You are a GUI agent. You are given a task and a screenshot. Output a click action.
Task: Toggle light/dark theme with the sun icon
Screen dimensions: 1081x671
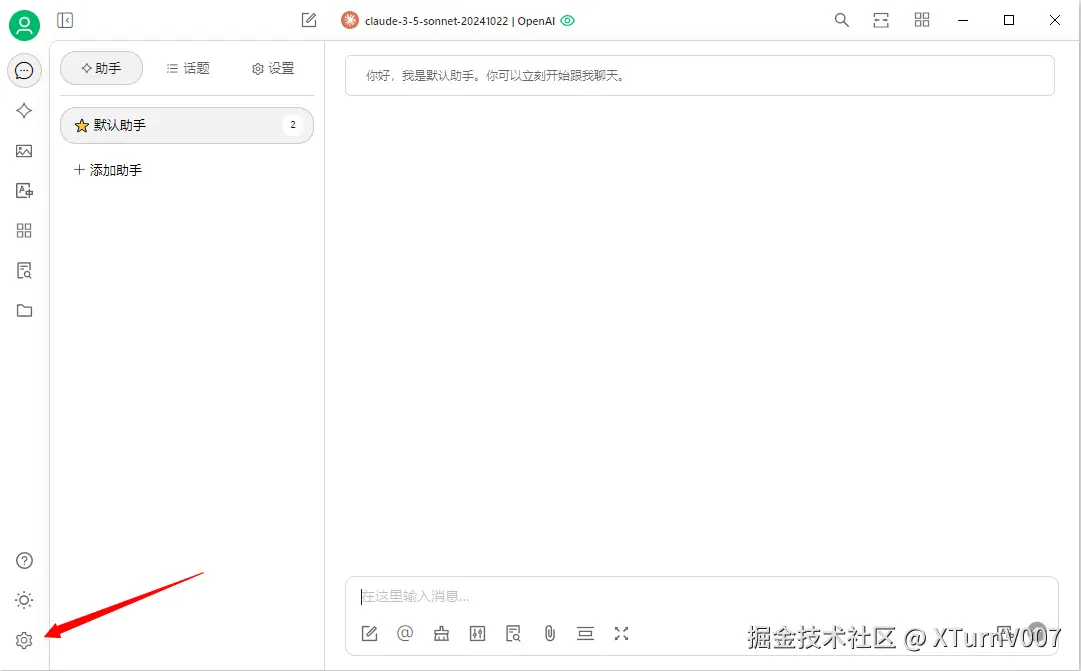tap(24, 600)
